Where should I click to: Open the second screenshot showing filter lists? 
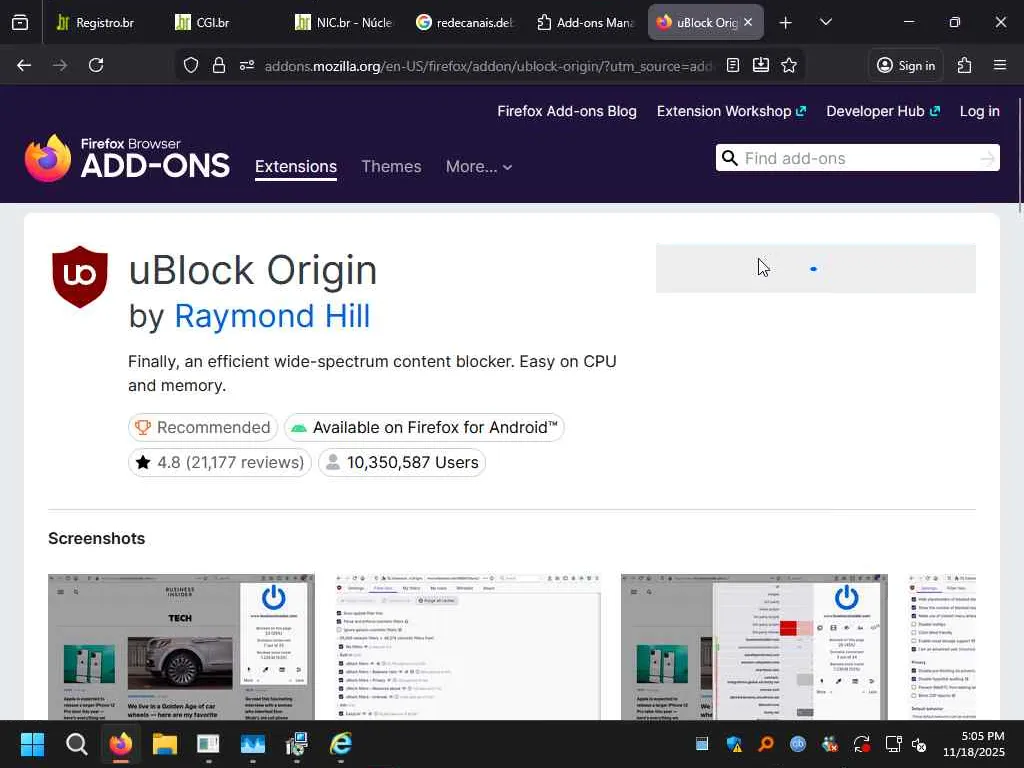[x=468, y=647]
